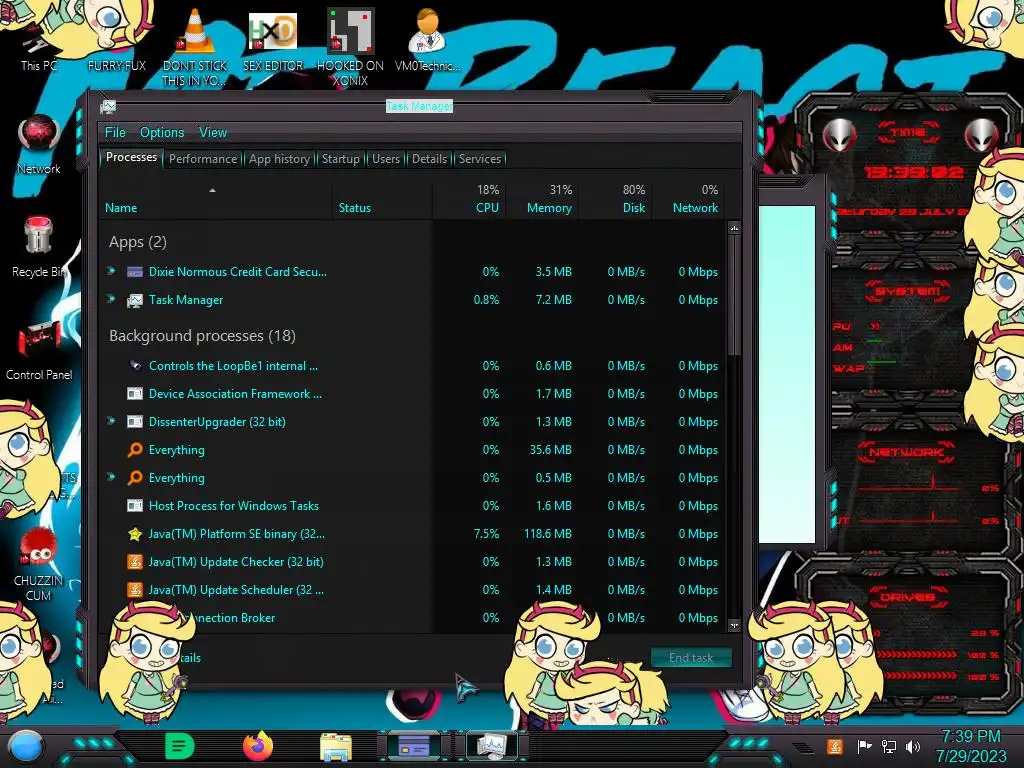Open the Options menu
Screen dimensions: 1024x768
click(x=162, y=132)
